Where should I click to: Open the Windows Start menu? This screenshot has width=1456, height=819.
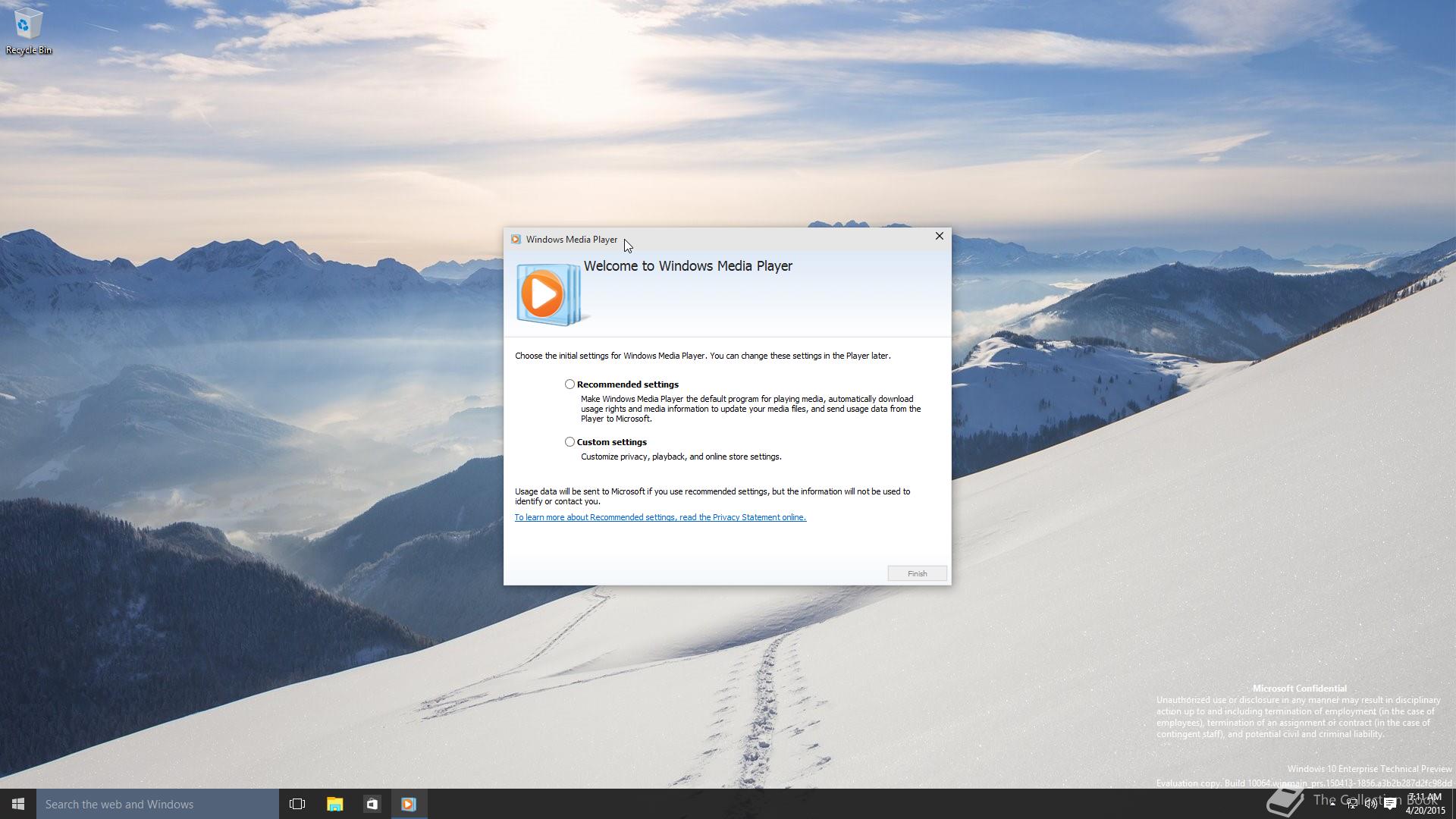(18, 804)
